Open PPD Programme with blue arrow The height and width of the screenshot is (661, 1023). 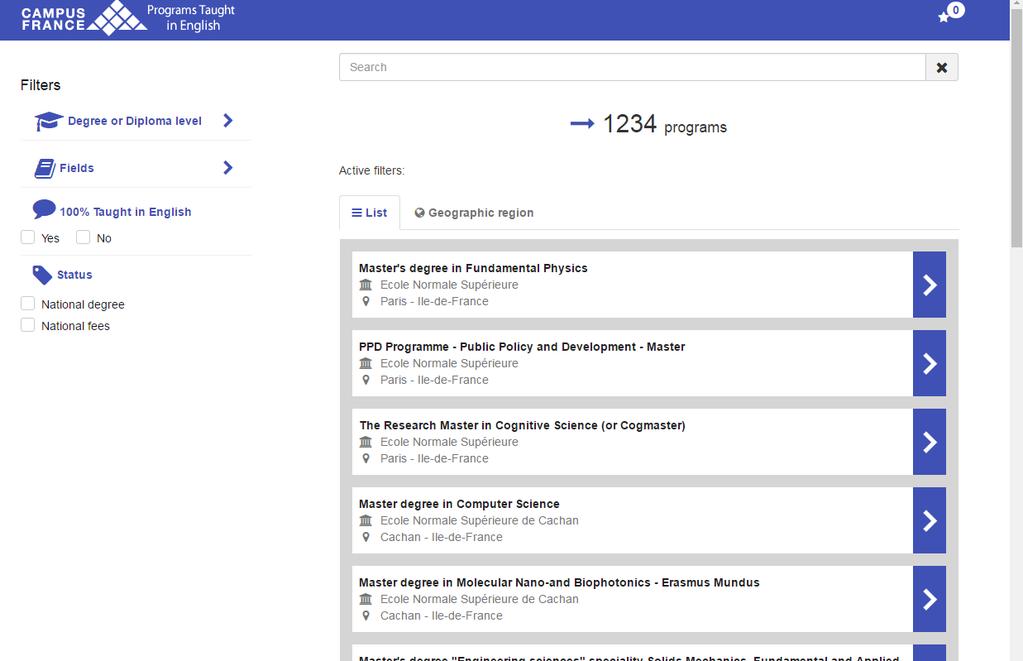tap(929, 363)
